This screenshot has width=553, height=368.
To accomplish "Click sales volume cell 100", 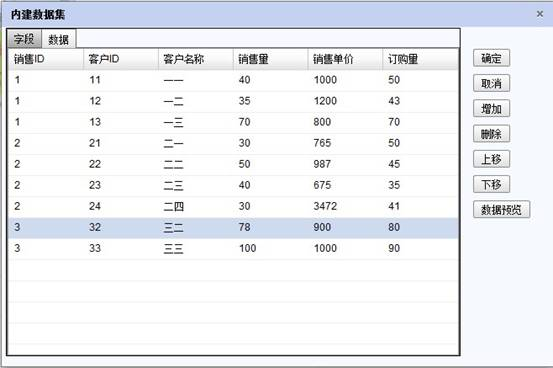I will (x=271, y=248).
